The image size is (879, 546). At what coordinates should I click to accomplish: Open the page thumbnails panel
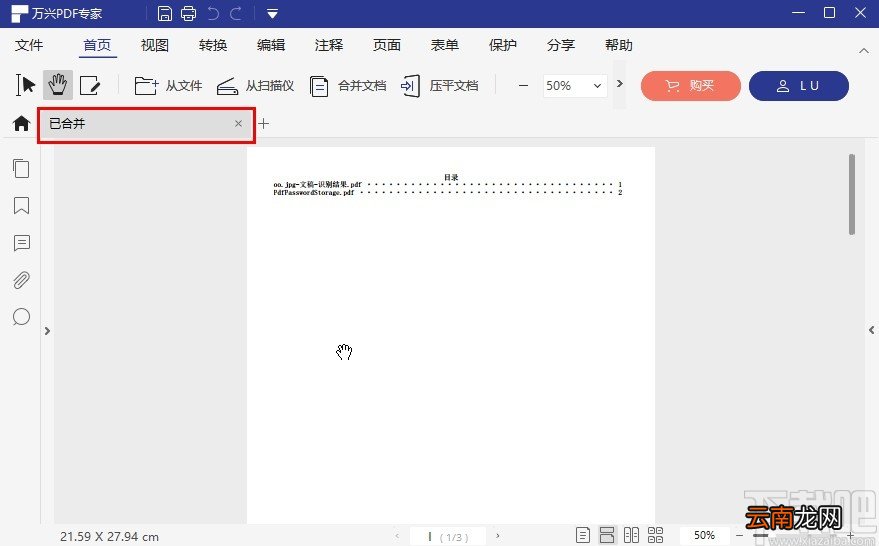(21, 168)
